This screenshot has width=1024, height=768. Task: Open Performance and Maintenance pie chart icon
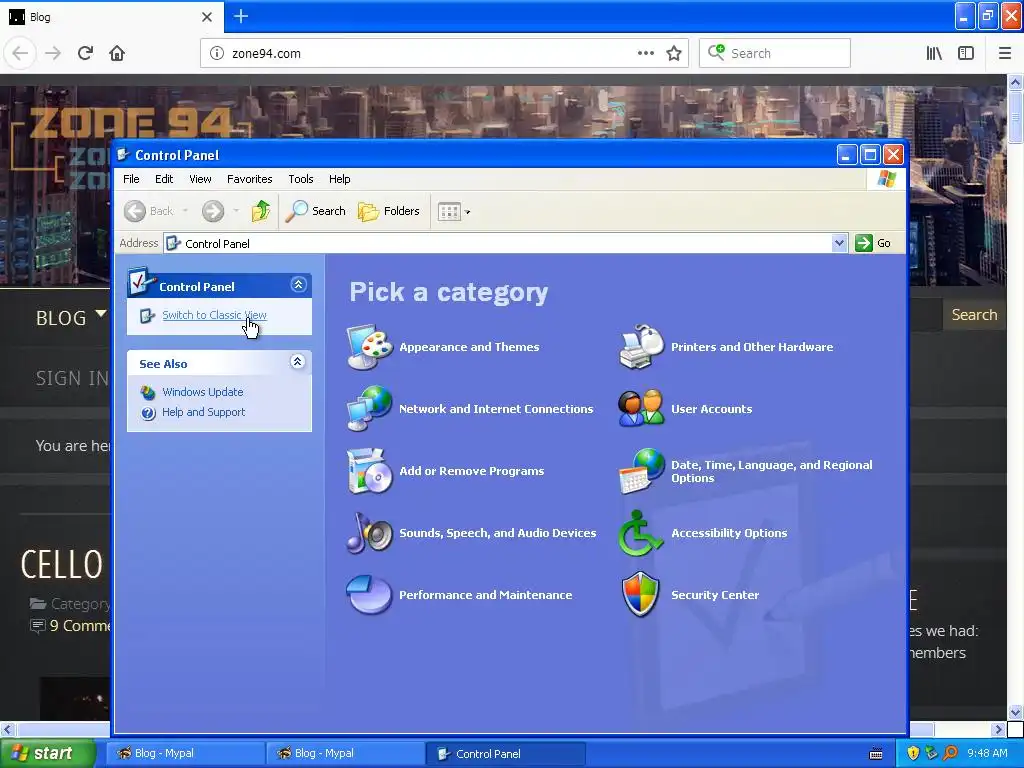[370, 595]
